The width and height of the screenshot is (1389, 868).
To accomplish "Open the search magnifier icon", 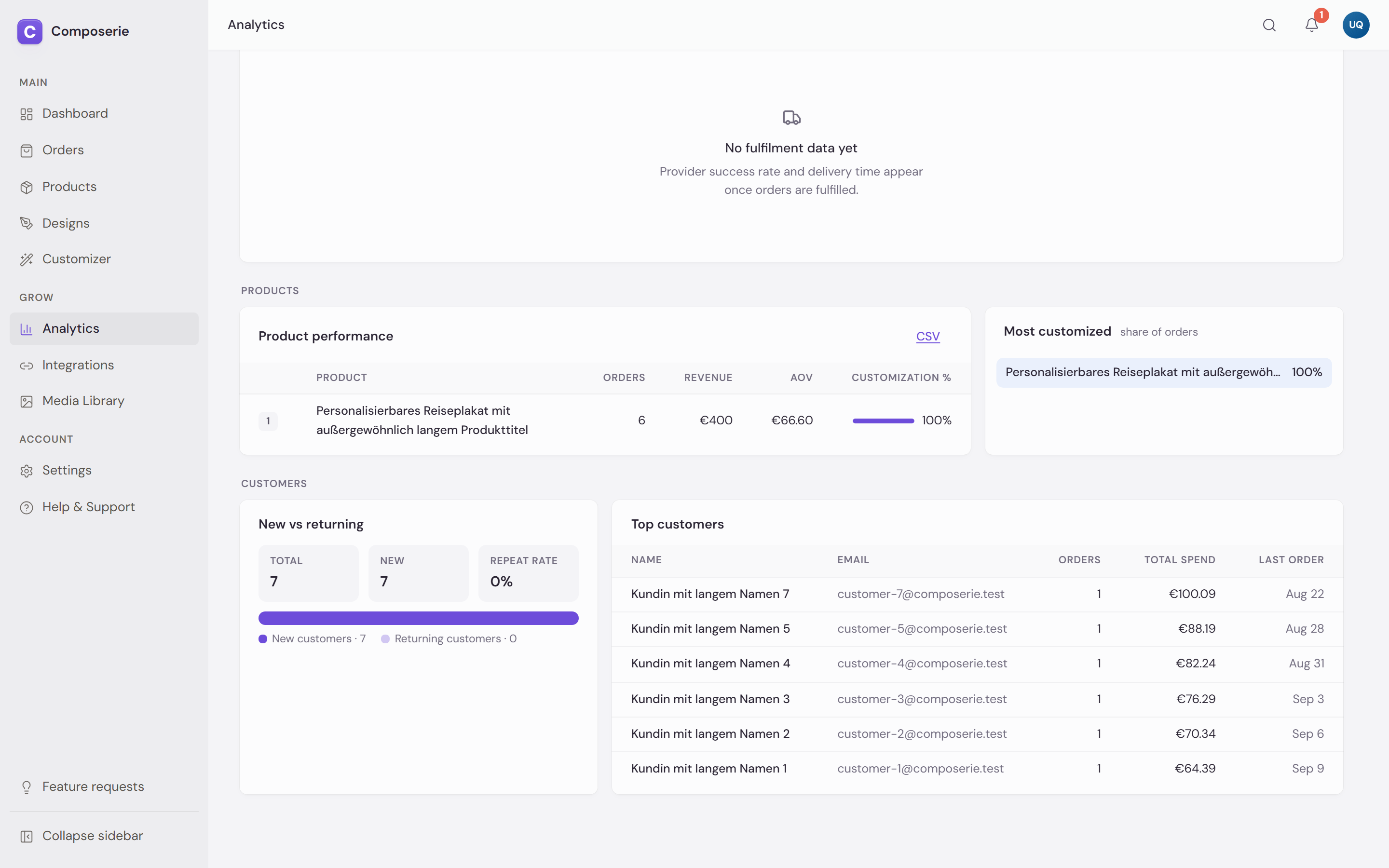I will [x=1269, y=25].
